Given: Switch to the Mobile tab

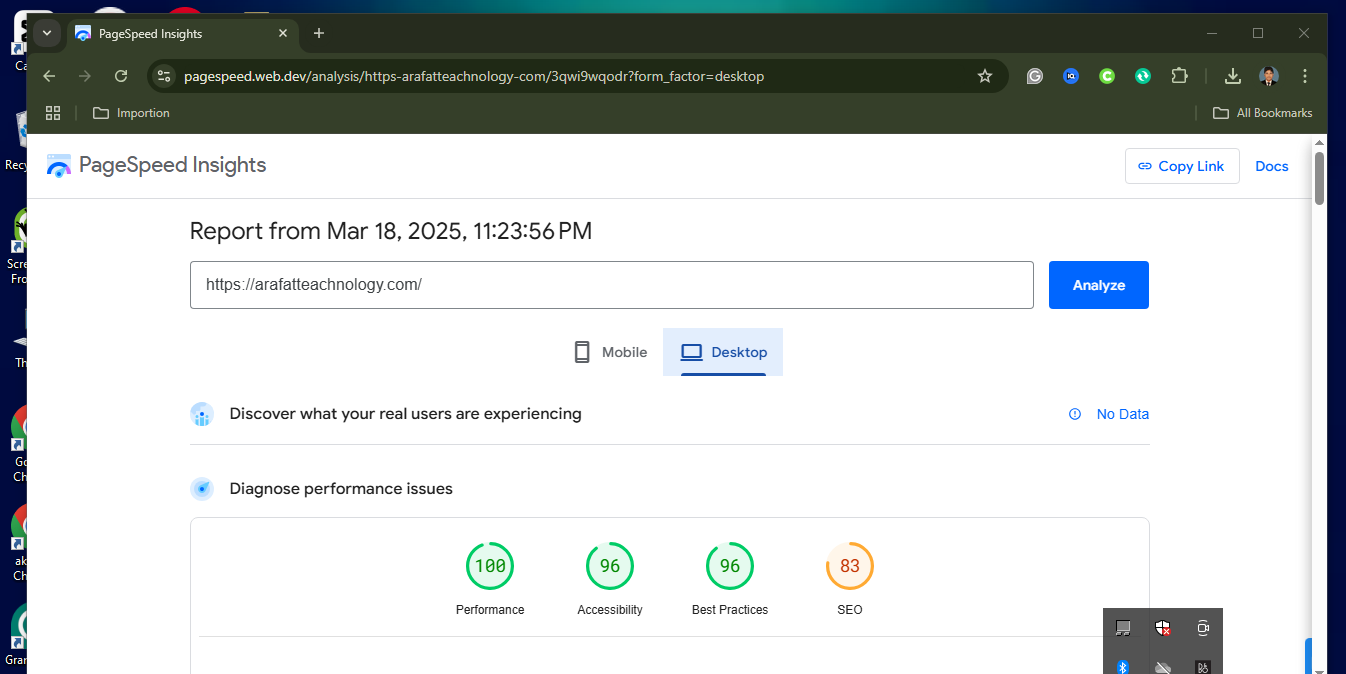Looking at the screenshot, I should tap(609, 352).
